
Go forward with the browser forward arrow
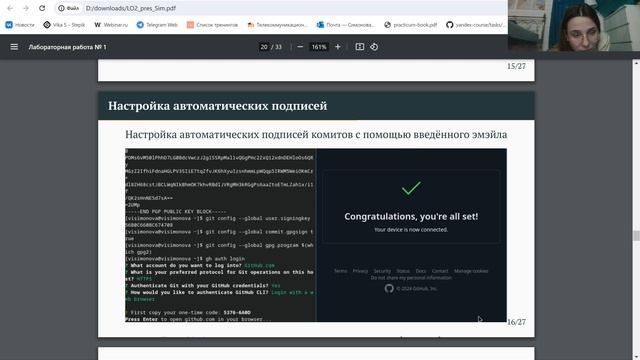click(x=26, y=8)
